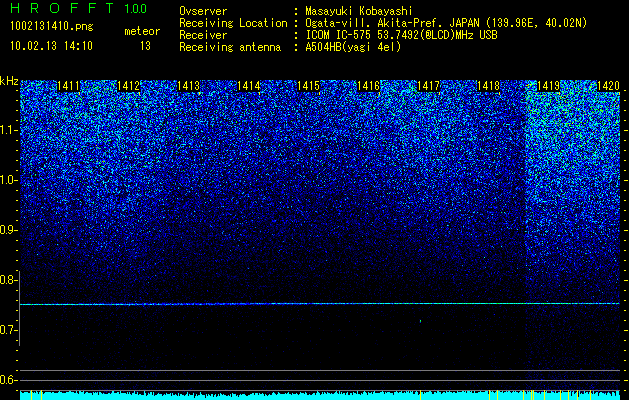Click the 0.8 kHz axis label
This screenshot has width=629, height=400.
tap(8, 280)
